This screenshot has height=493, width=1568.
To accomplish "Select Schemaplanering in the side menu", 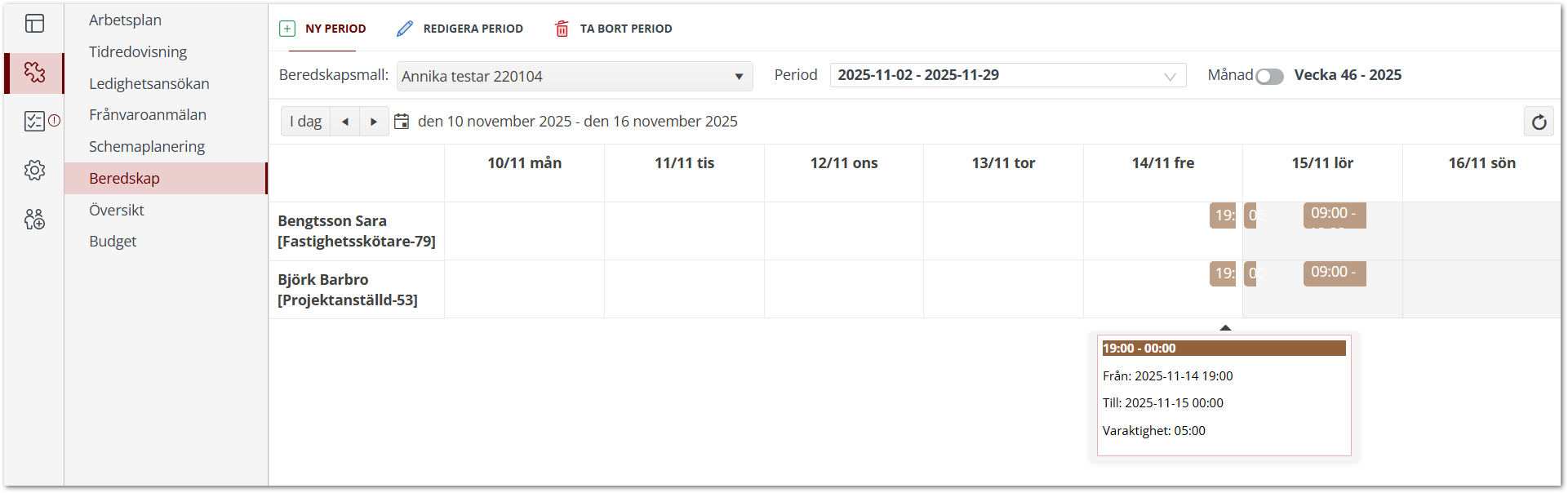I will tap(147, 147).
